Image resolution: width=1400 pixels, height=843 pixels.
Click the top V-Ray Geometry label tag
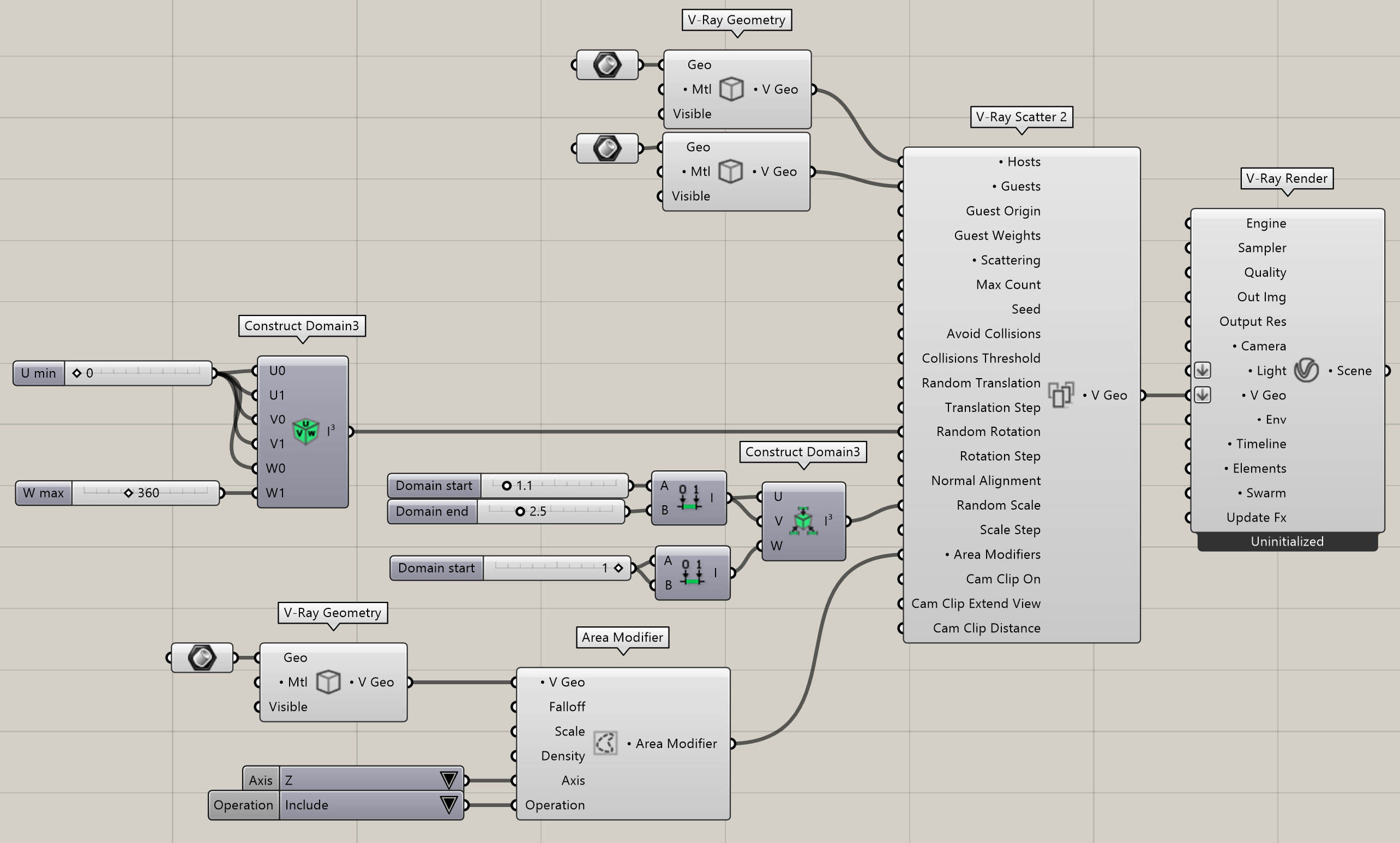tap(736, 20)
